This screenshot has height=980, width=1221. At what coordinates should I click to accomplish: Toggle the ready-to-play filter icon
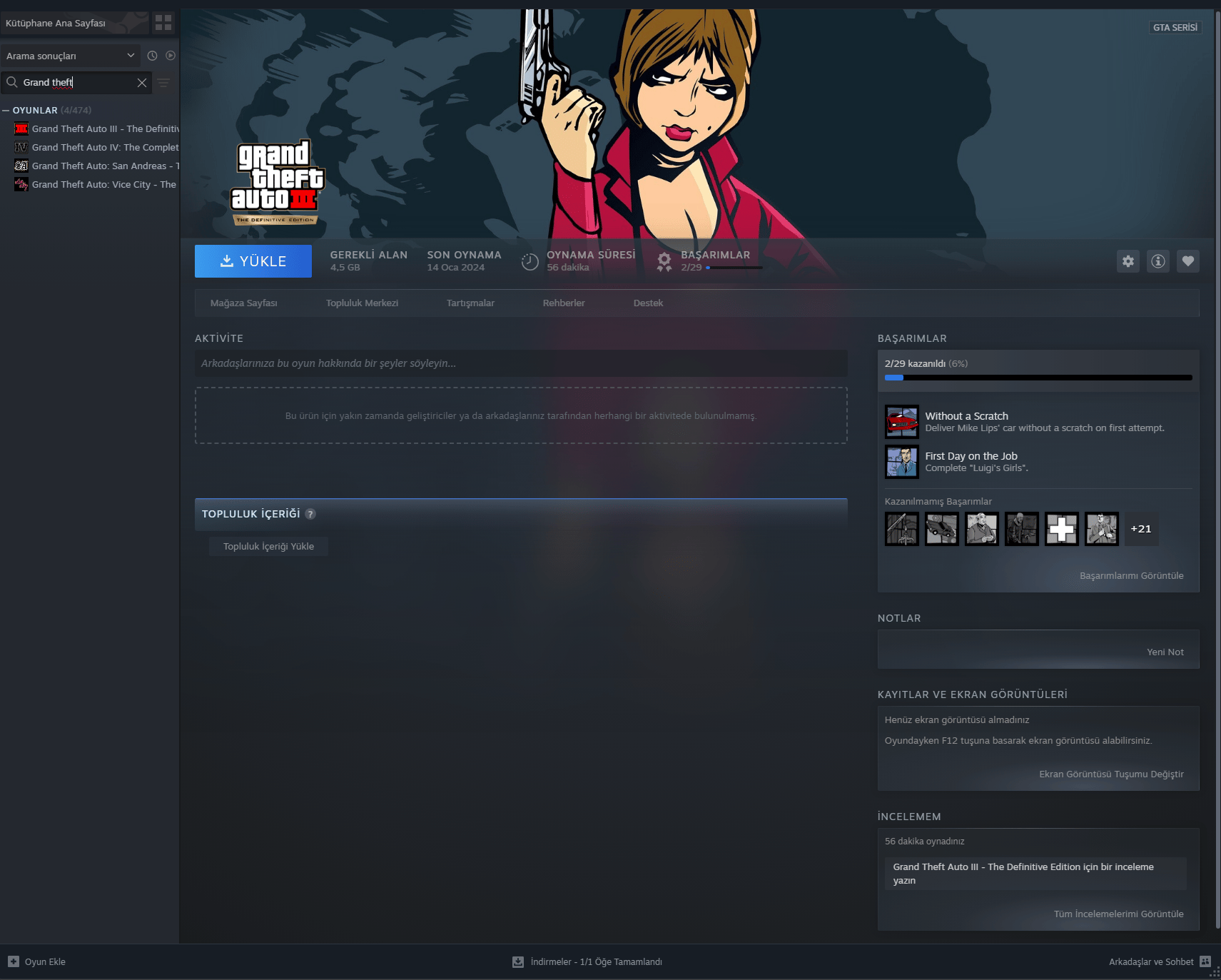click(171, 56)
